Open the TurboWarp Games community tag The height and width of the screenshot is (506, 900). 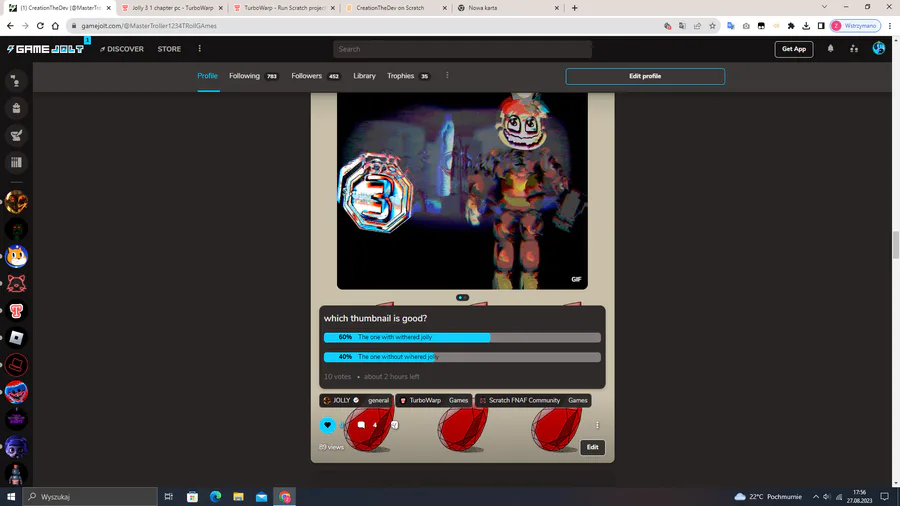(434, 400)
